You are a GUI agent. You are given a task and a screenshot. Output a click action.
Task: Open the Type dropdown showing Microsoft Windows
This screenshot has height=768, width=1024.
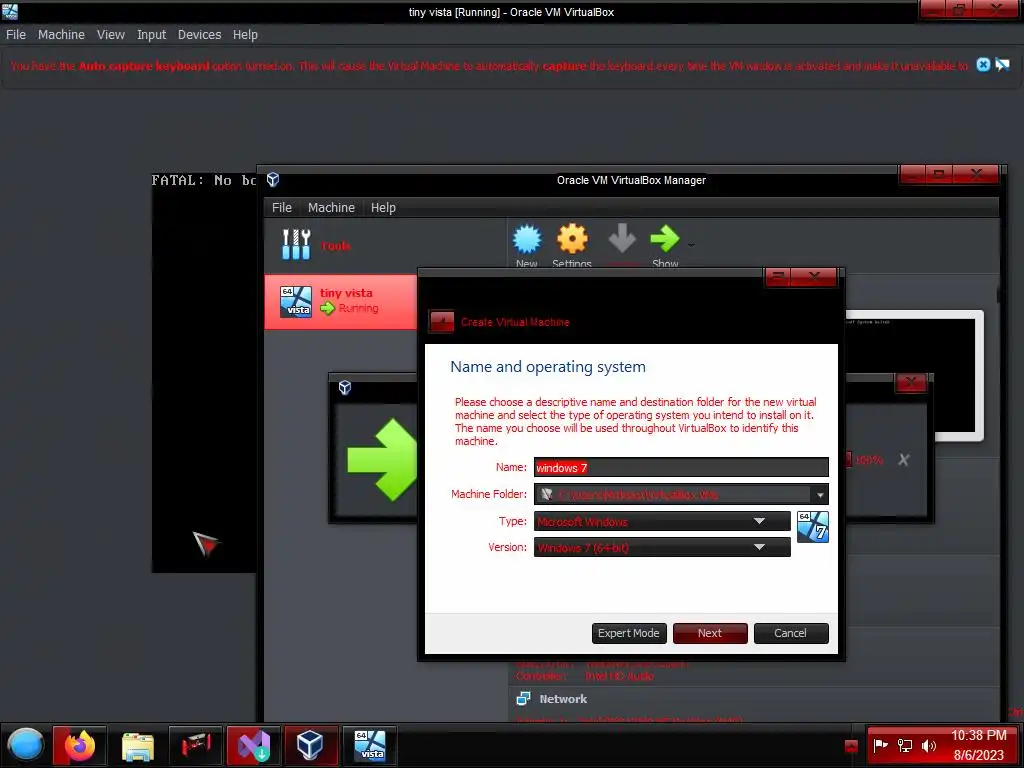[x=662, y=521]
